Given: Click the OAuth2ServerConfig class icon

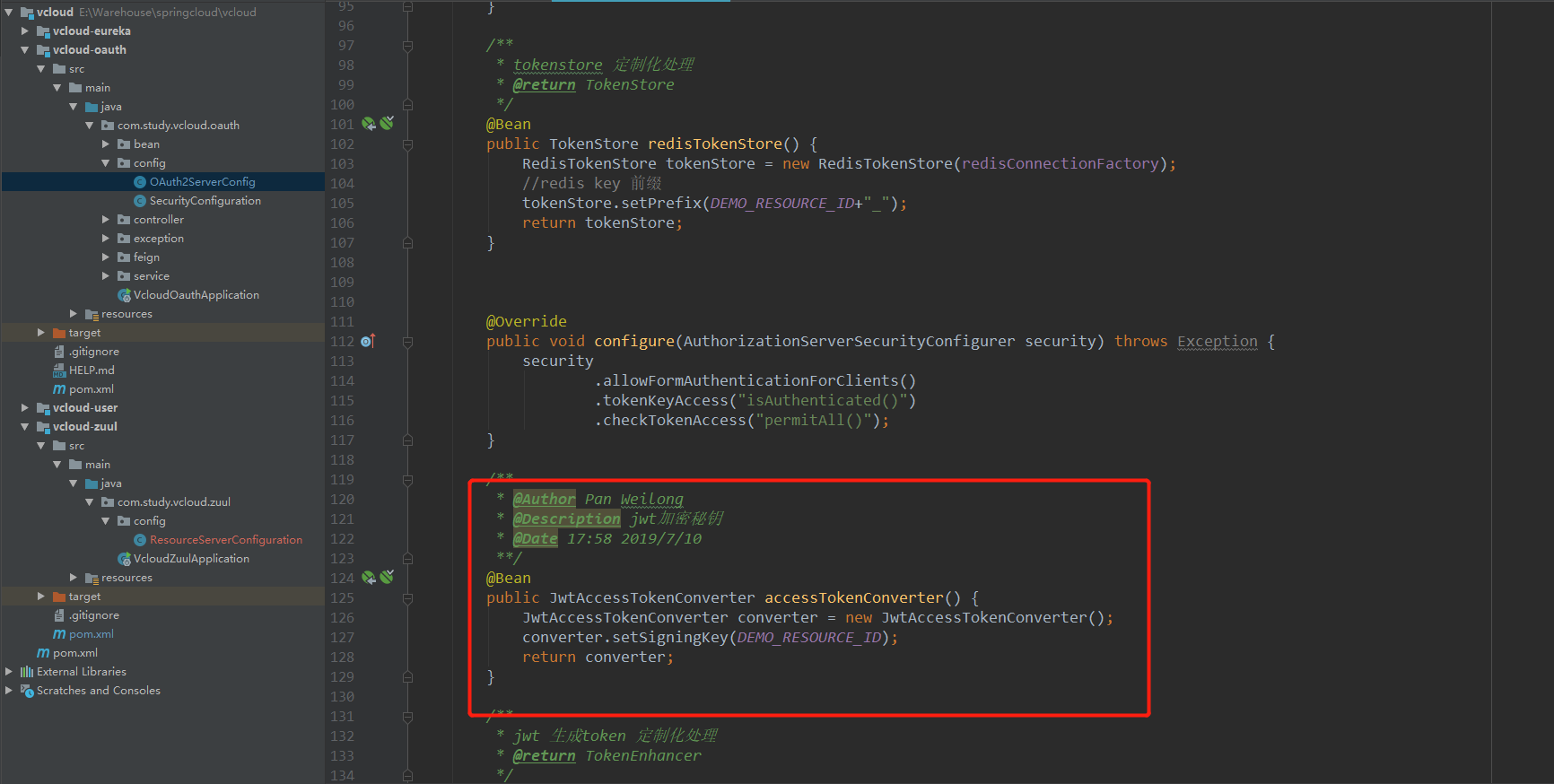Looking at the screenshot, I should (x=140, y=182).
